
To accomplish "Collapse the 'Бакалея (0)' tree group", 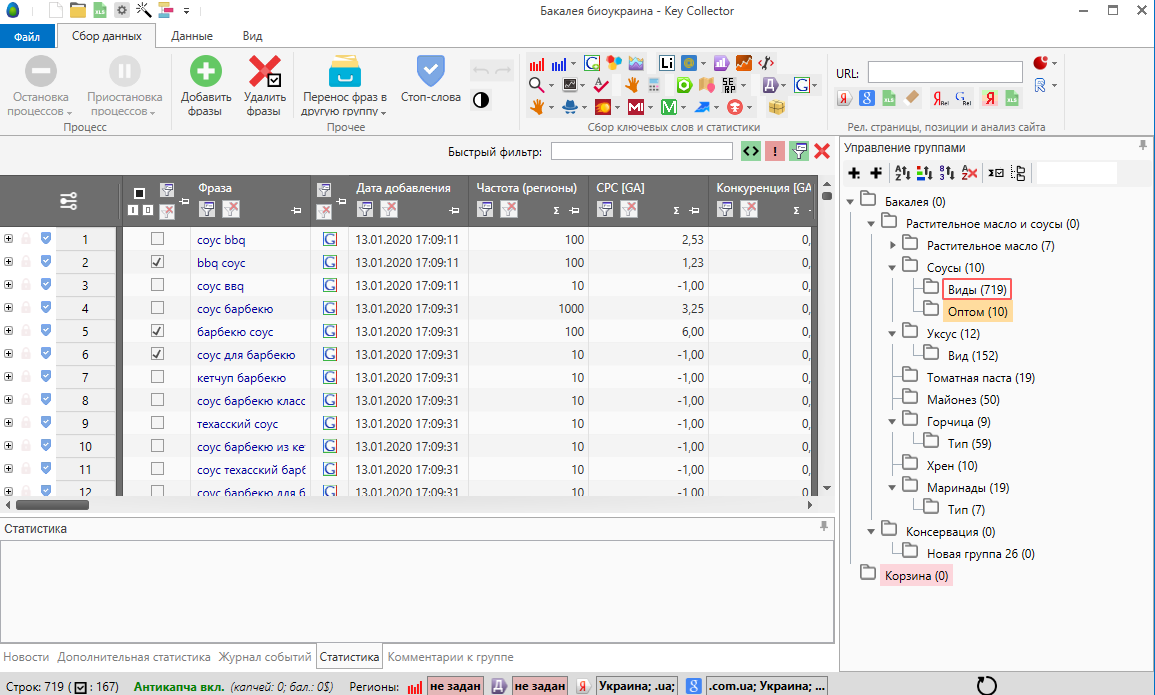I will click(850, 201).
